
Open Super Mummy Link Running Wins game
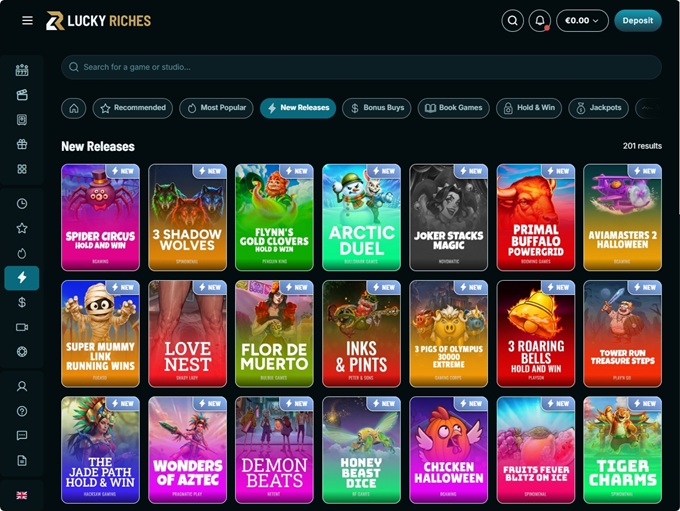[100, 334]
